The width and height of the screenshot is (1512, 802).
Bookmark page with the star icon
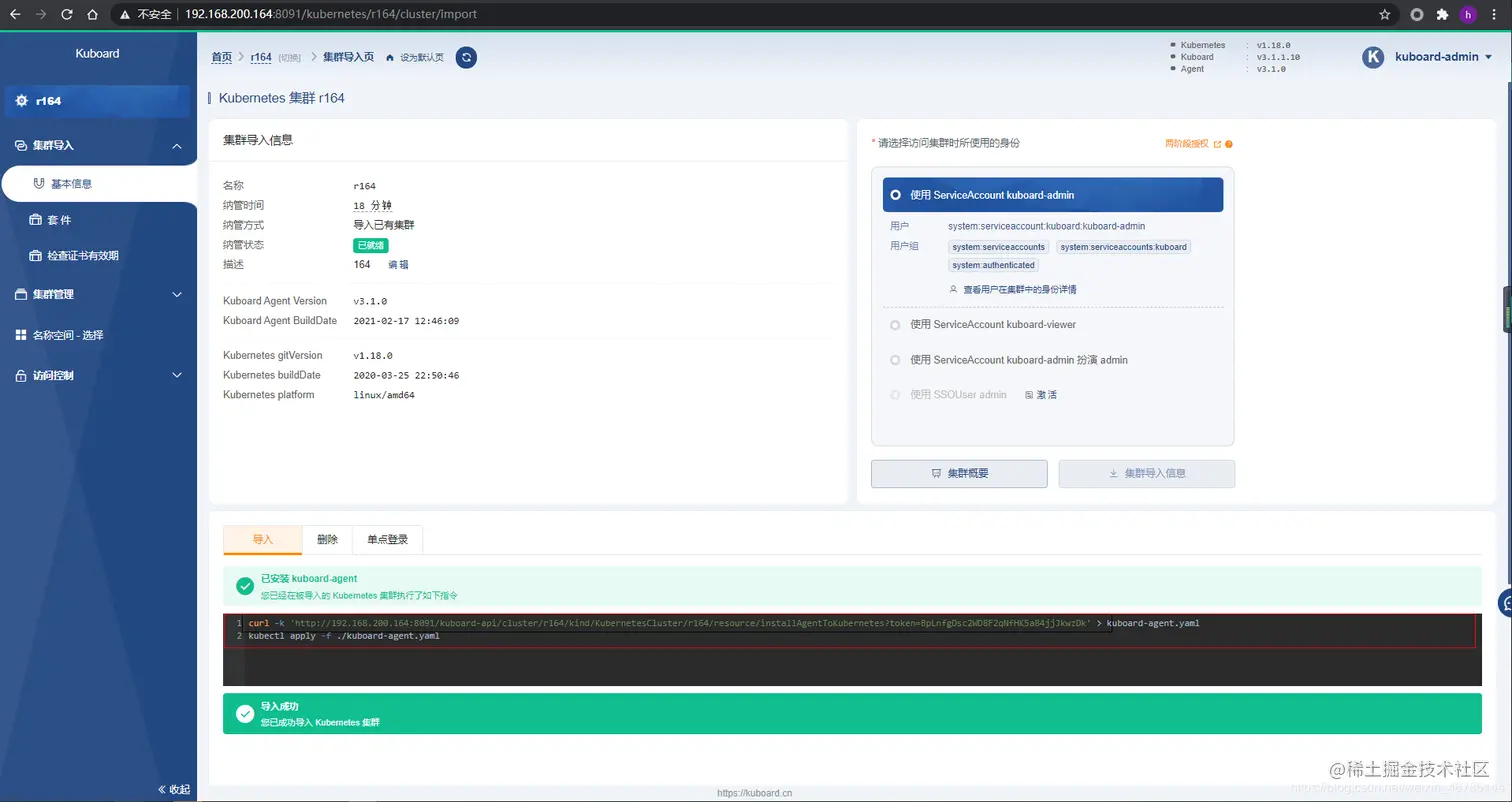(1385, 14)
